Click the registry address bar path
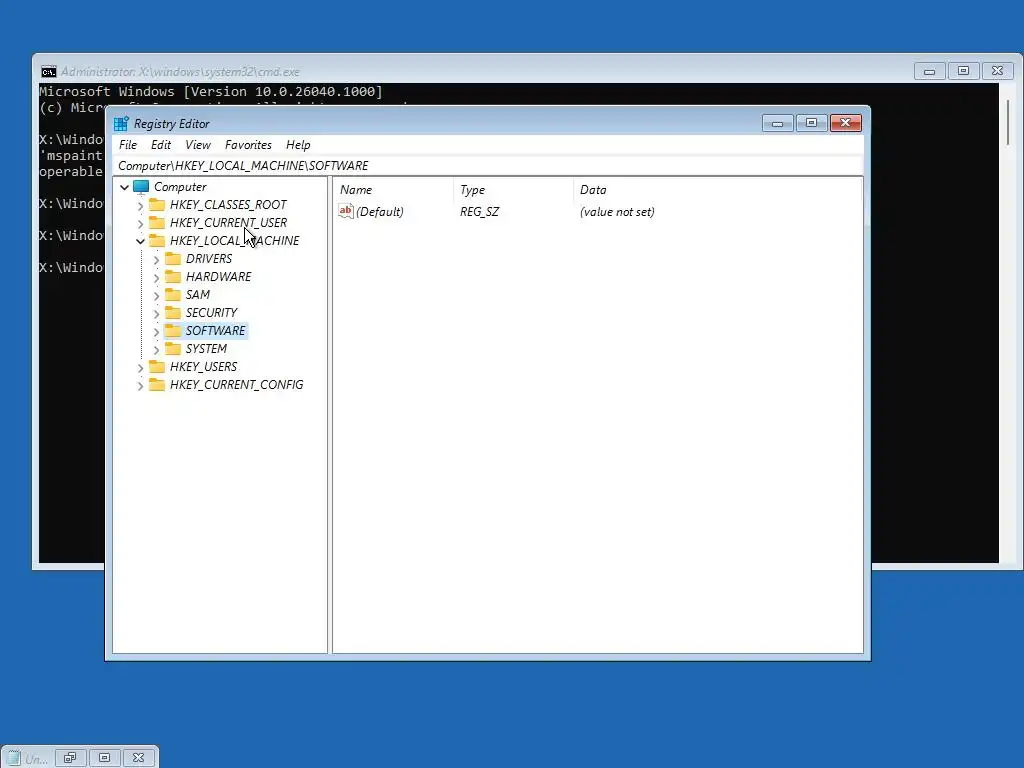1024x768 pixels. point(489,166)
